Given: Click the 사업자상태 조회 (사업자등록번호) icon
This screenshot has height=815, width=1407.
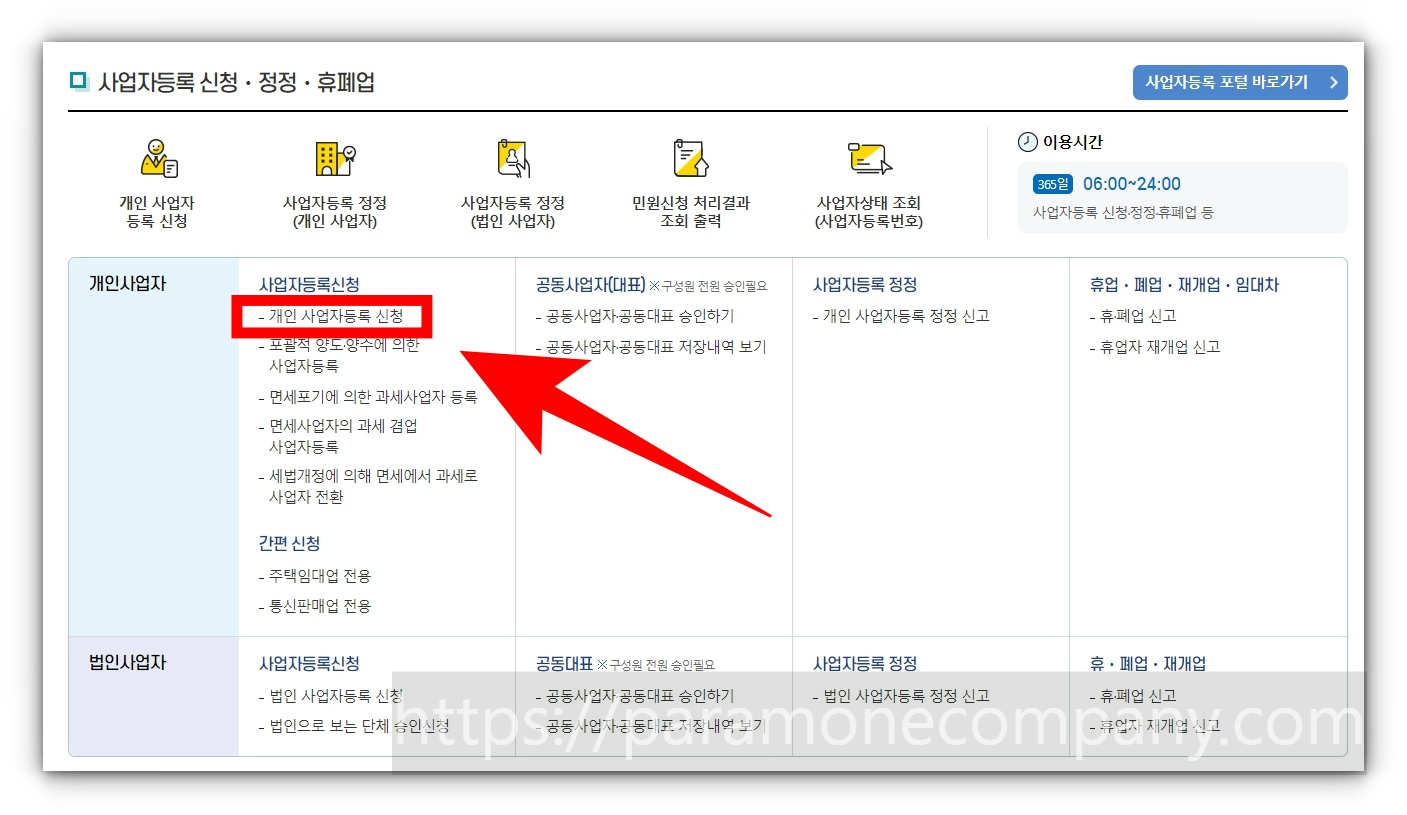Looking at the screenshot, I should 869,159.
